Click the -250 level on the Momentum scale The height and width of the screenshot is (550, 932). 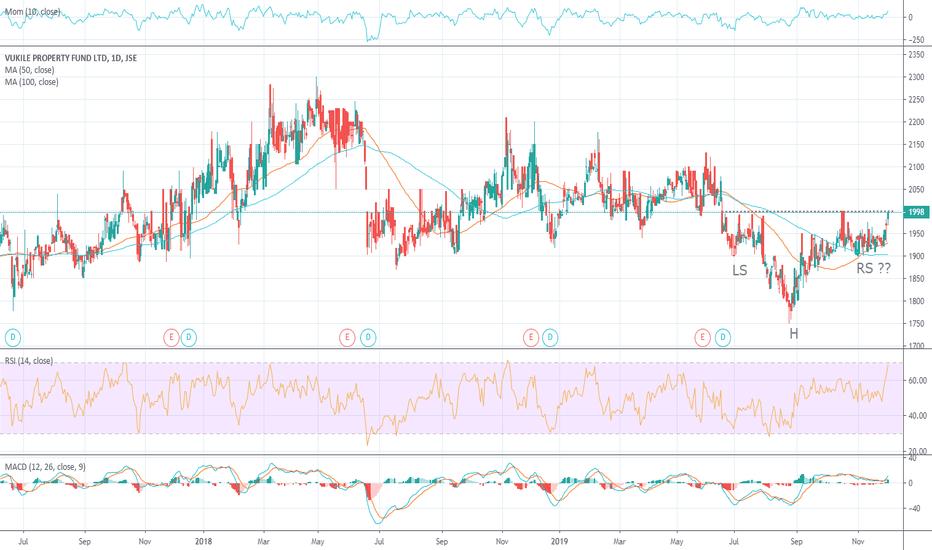(915, 40)
